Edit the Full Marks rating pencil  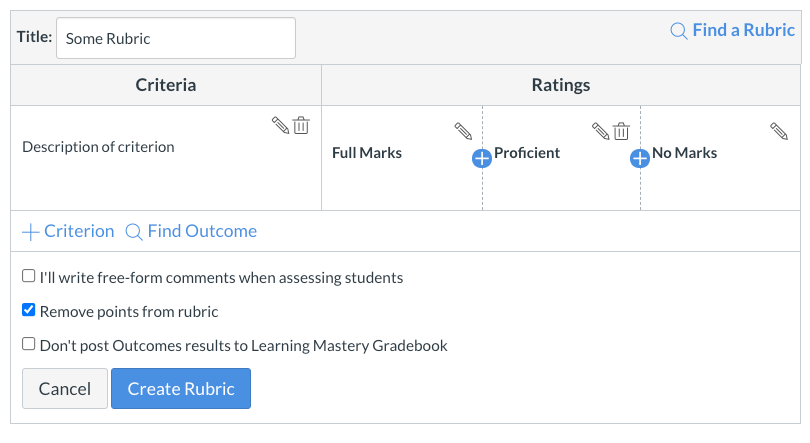pos(463,131)
